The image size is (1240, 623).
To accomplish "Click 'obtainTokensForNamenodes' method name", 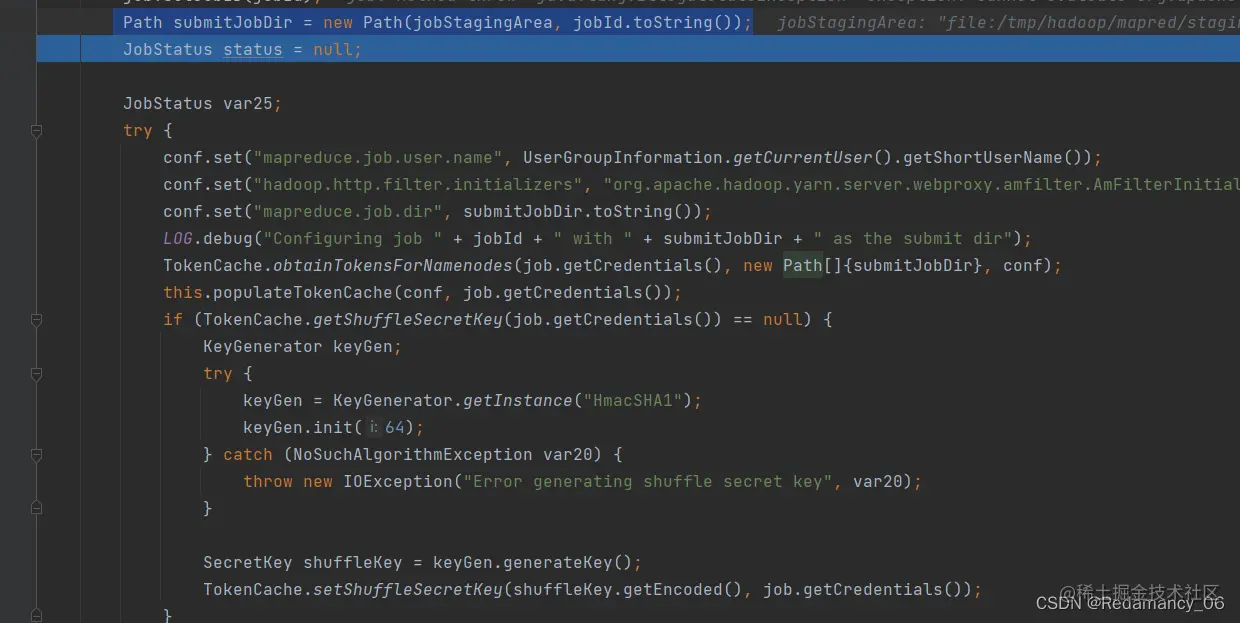I will tap(392, 266).
